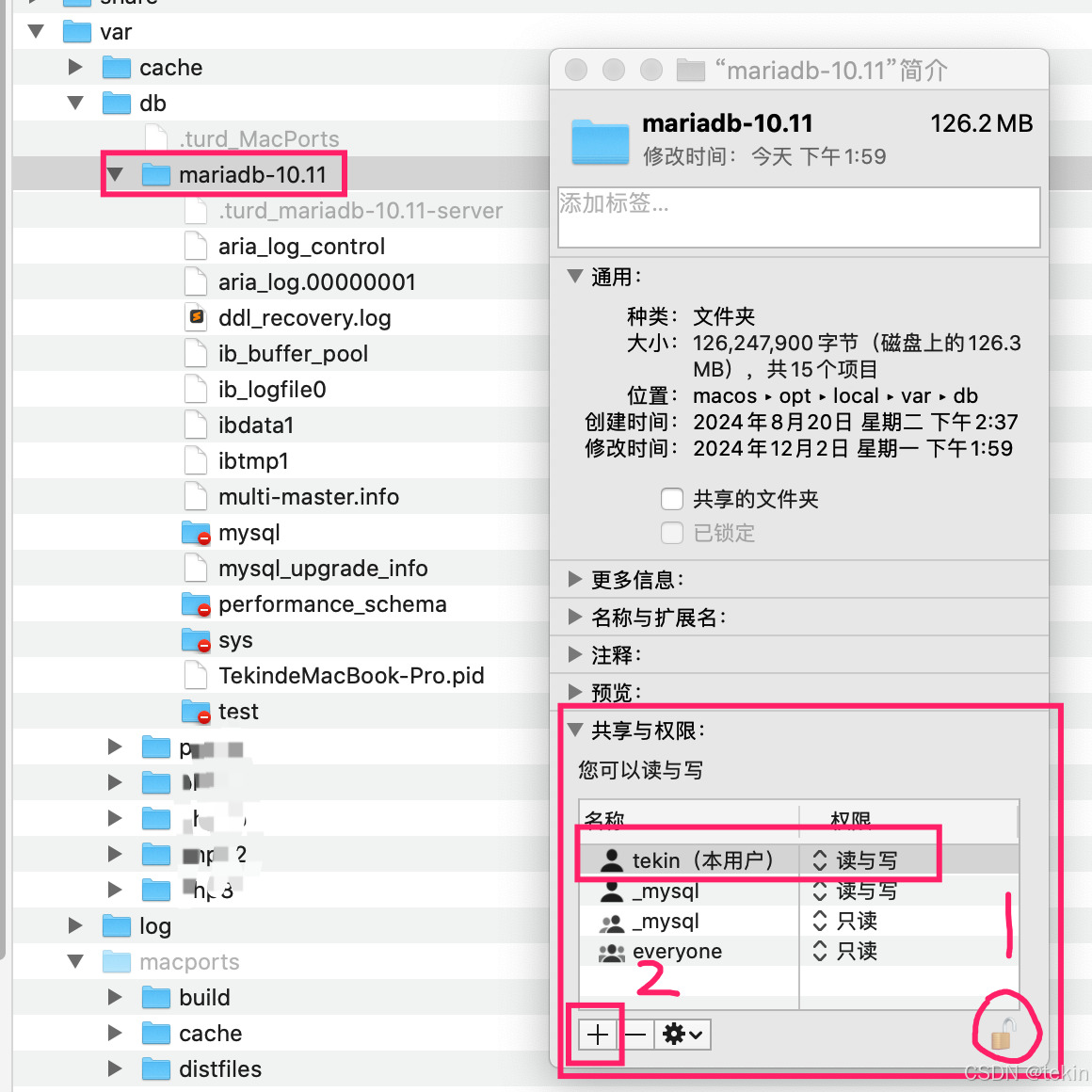1092x1092 pixels.
Task: Expand the 更多信息 section
Action: click(576, 579)
